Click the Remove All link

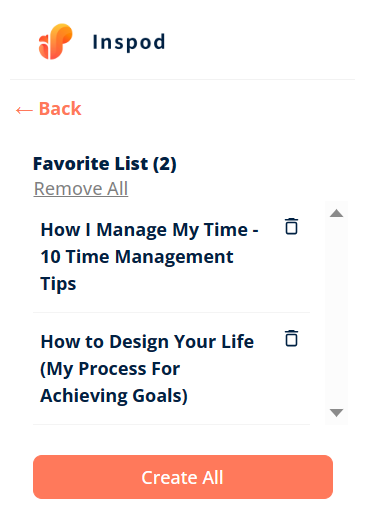pyautogui.click(x=81, y=189)
